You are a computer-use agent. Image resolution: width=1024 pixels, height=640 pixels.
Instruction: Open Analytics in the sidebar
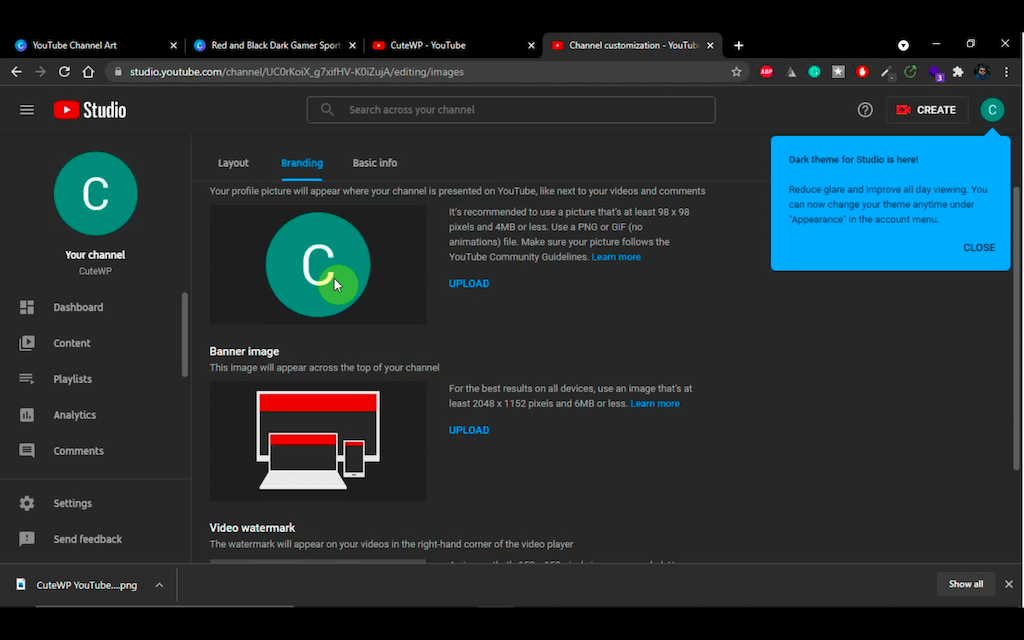[x=74, y=415]
